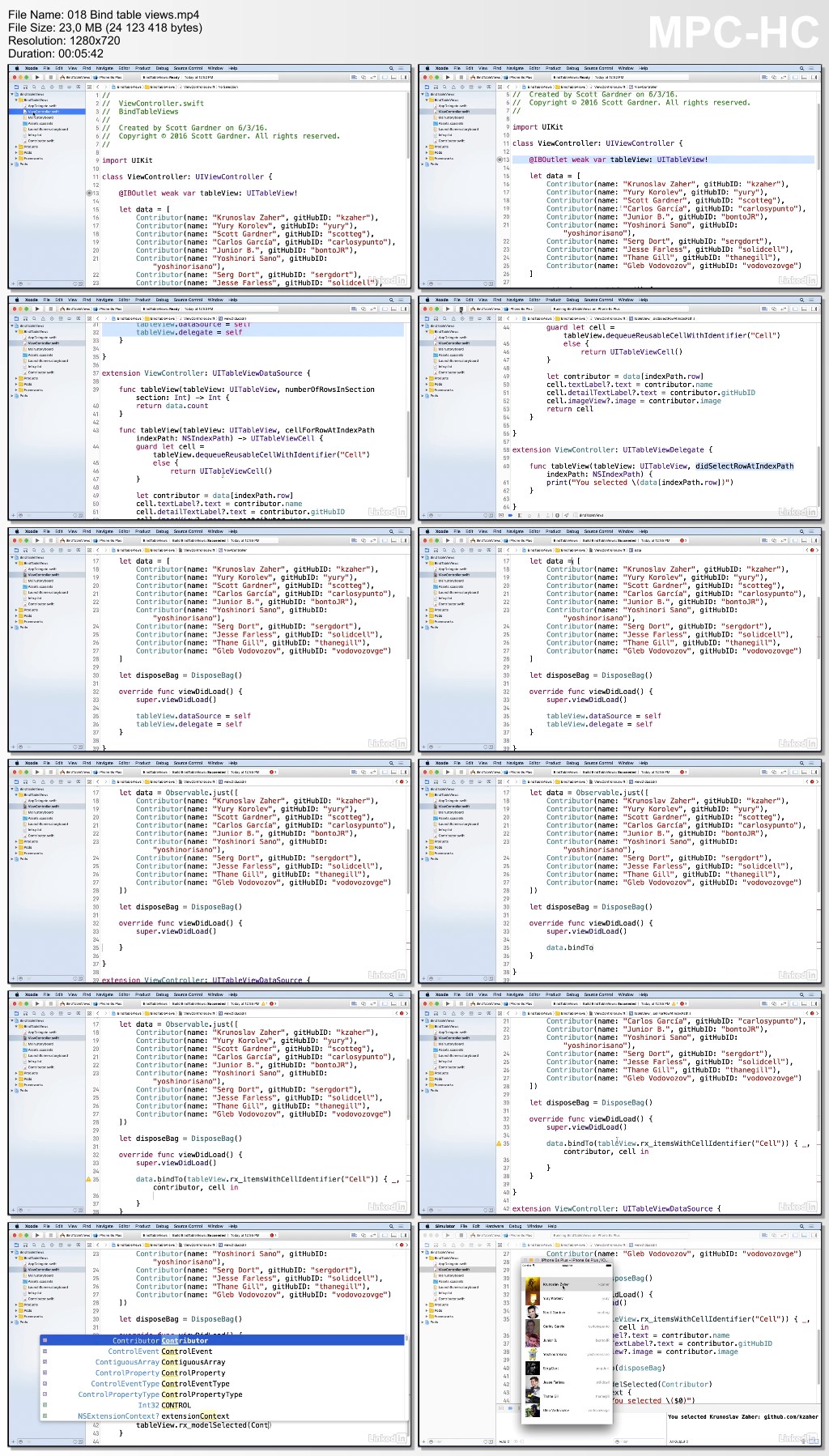Screen dimensions: 829x1456
Task: Select Main.storyboard in header-comment frame navigator
Action: pos(47,117)
